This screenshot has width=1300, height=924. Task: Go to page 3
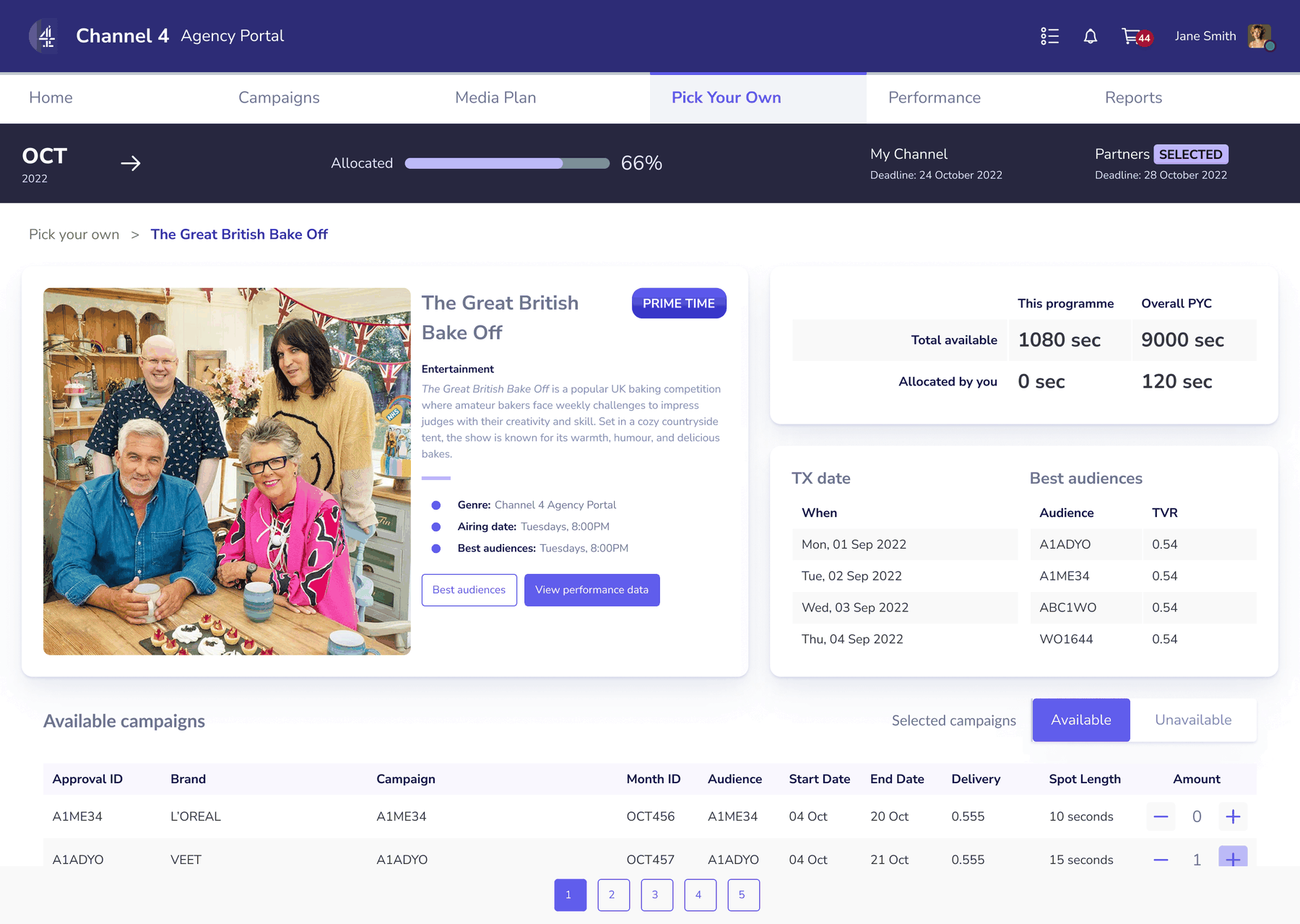click(657, 895)
